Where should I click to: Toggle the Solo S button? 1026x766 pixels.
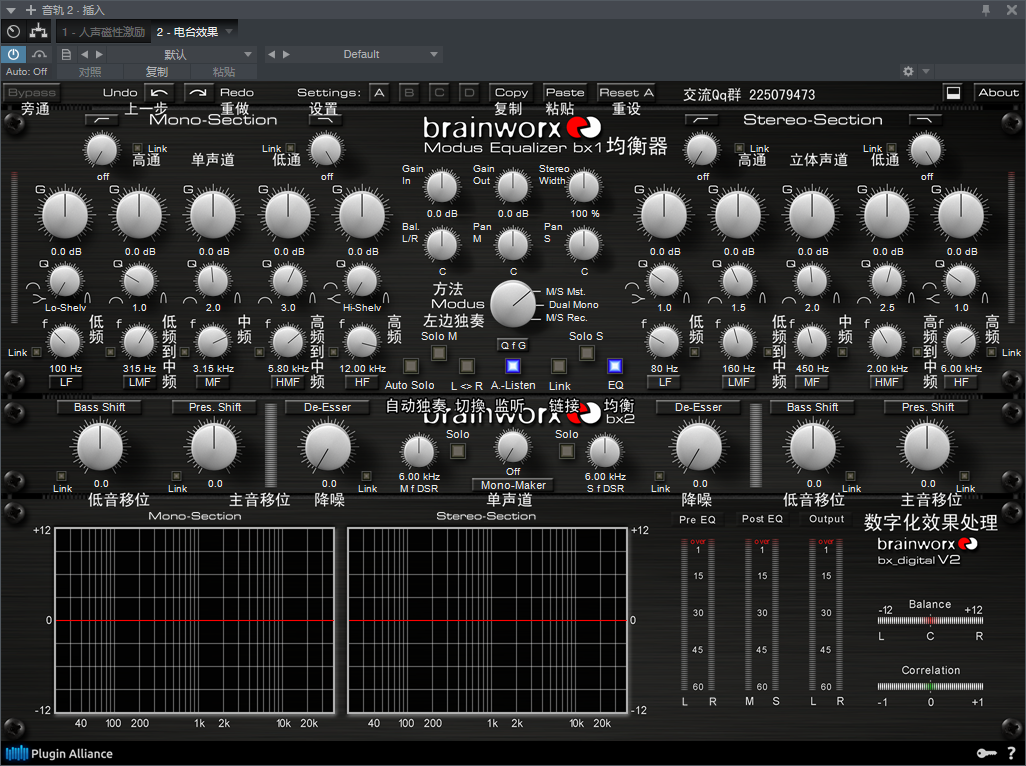coord(587,353)
